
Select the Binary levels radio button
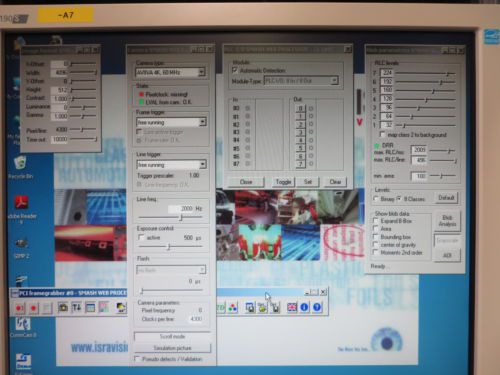[x=376, y=199]
